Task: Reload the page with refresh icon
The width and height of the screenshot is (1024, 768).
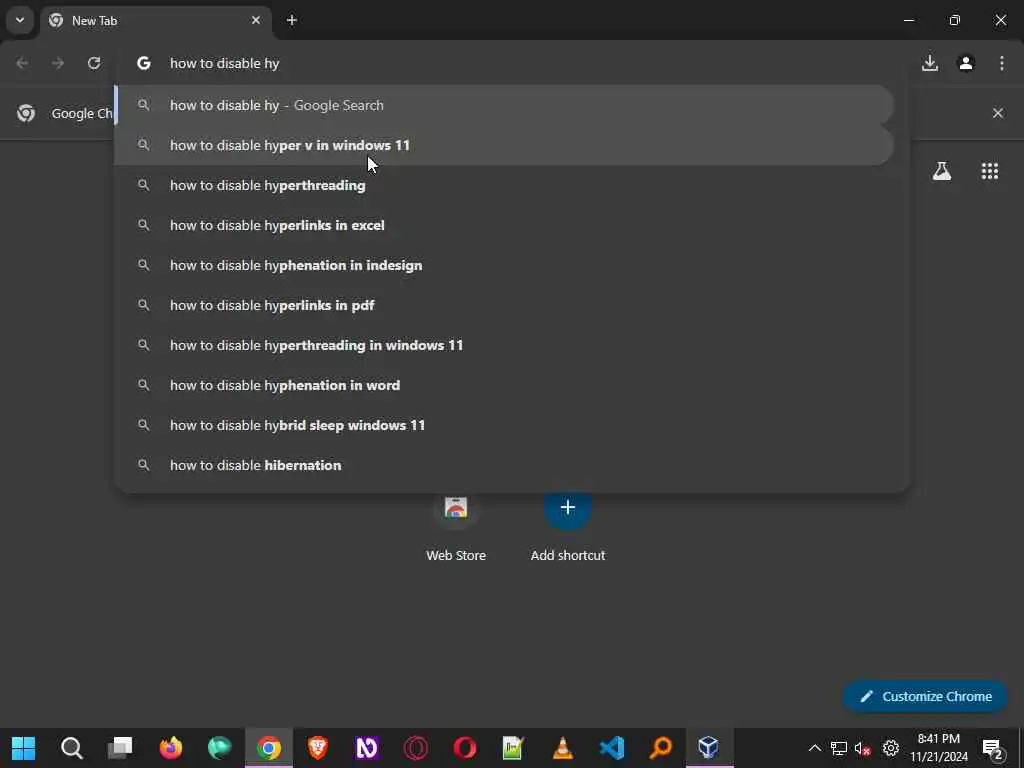Action: pos(94,63)
